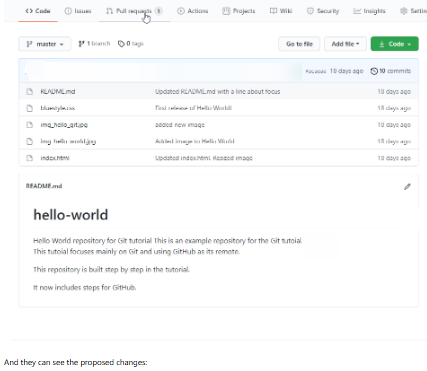Open the Issues tab
This screenshot has width=427, height=371.
coord(78,11)
